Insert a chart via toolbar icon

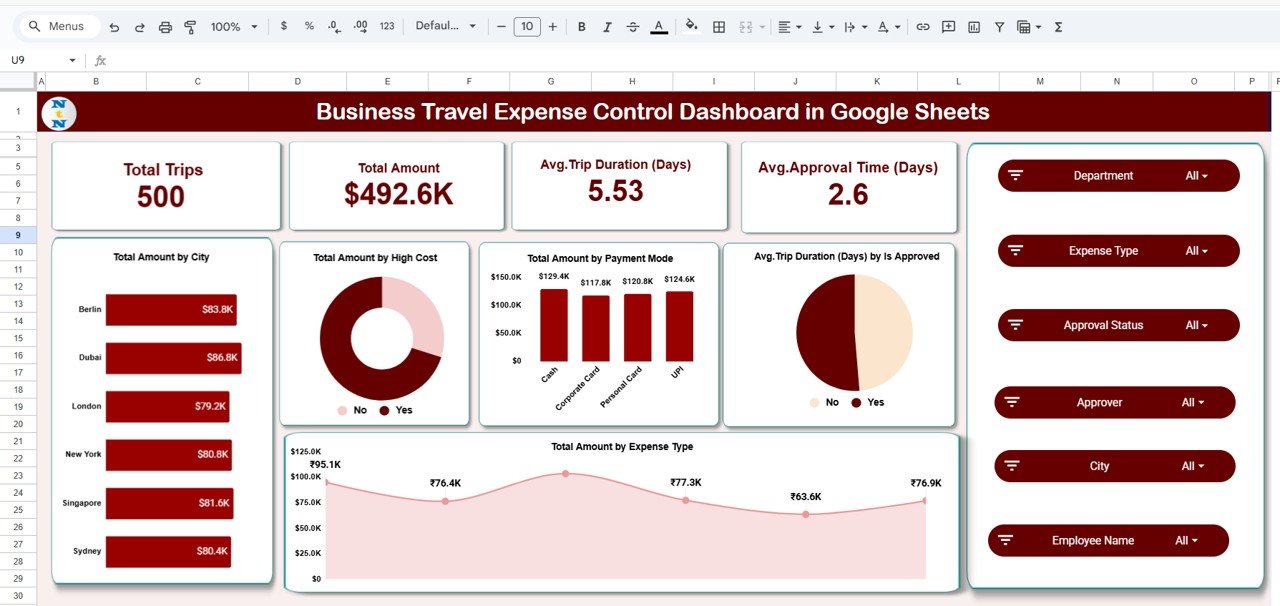tap(974, 27)
